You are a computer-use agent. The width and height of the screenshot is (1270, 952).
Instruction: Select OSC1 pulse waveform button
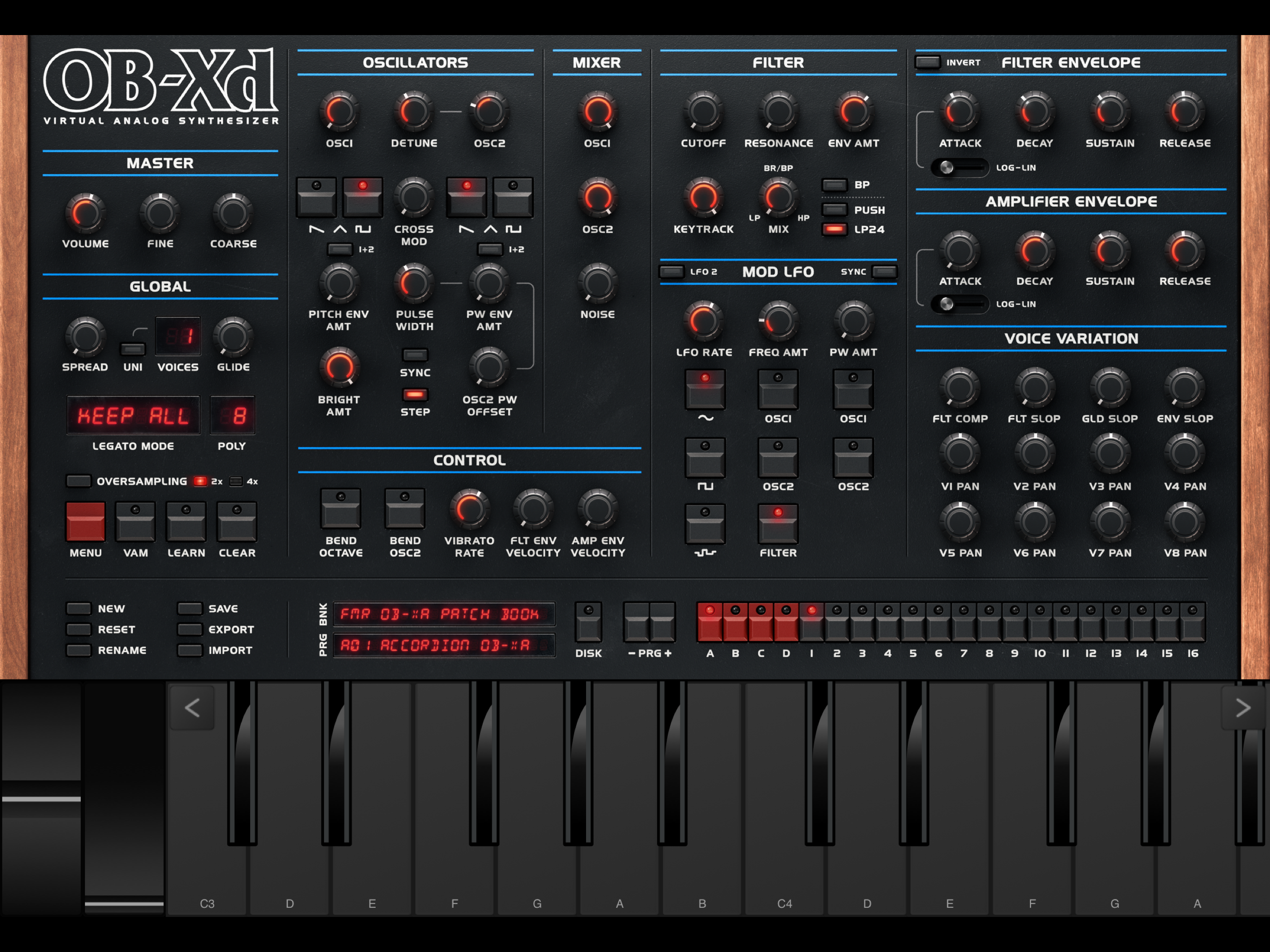click(x=362, y=197)
